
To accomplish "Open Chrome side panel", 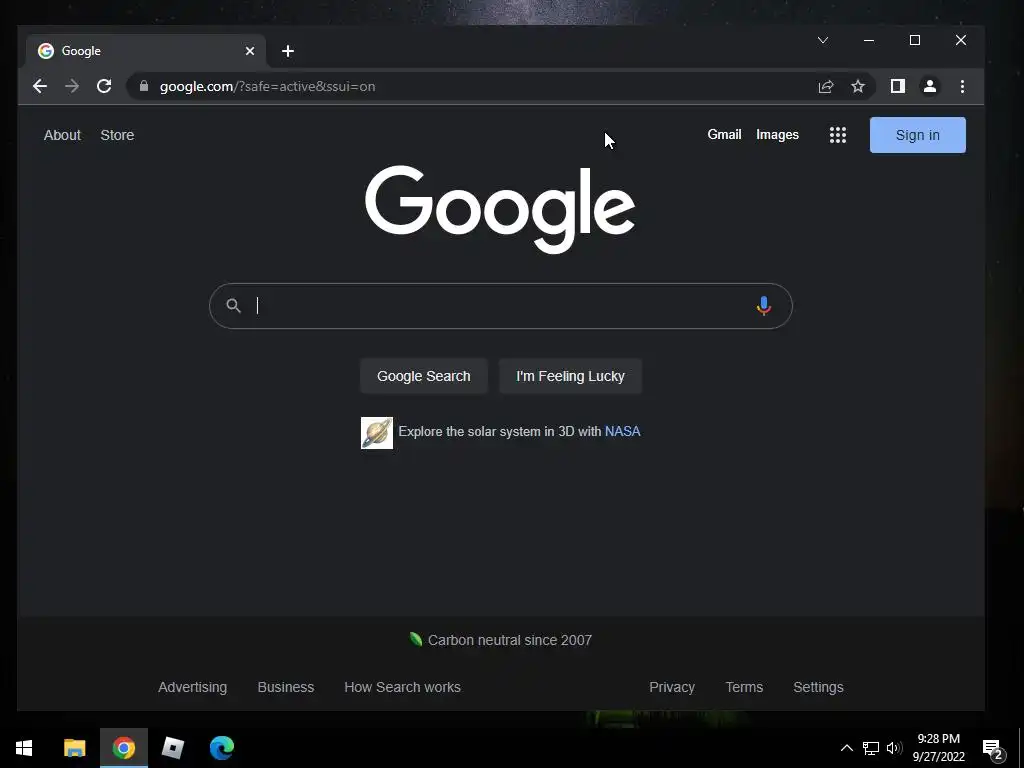I will 898,86.
